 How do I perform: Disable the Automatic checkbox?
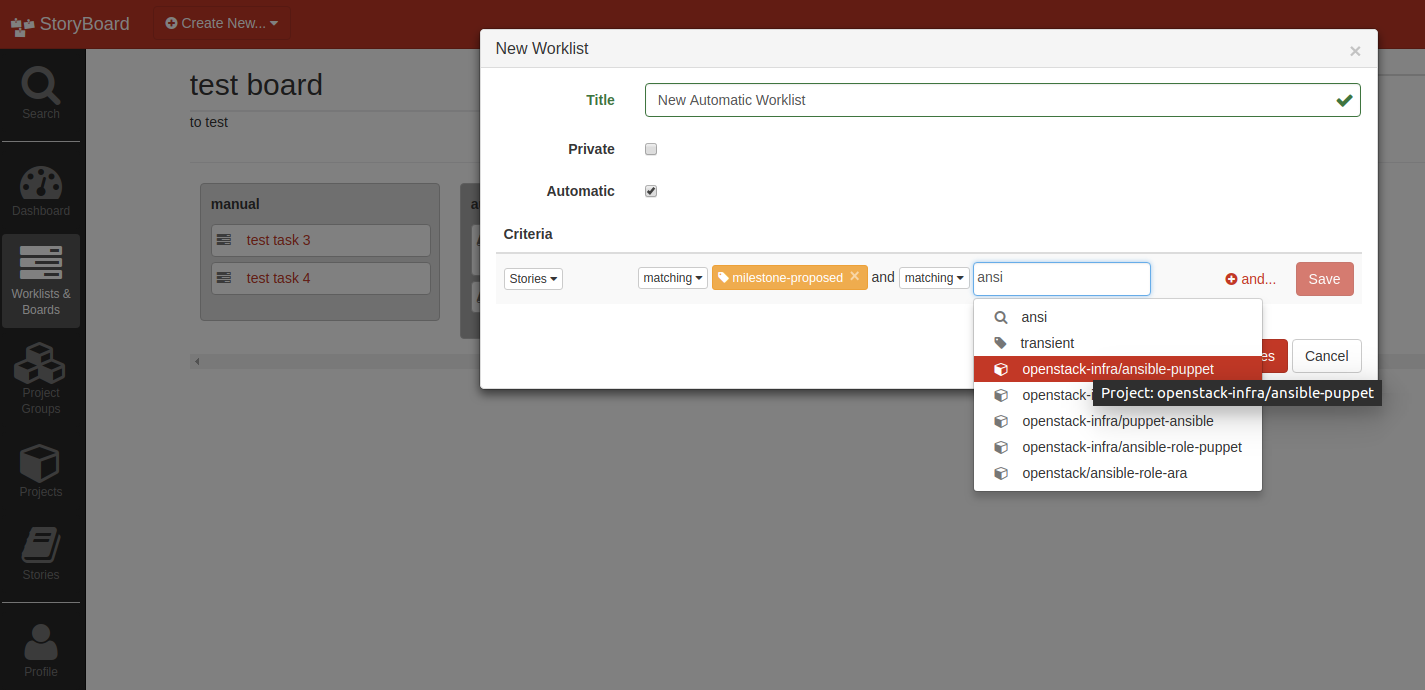click(651, 190)
